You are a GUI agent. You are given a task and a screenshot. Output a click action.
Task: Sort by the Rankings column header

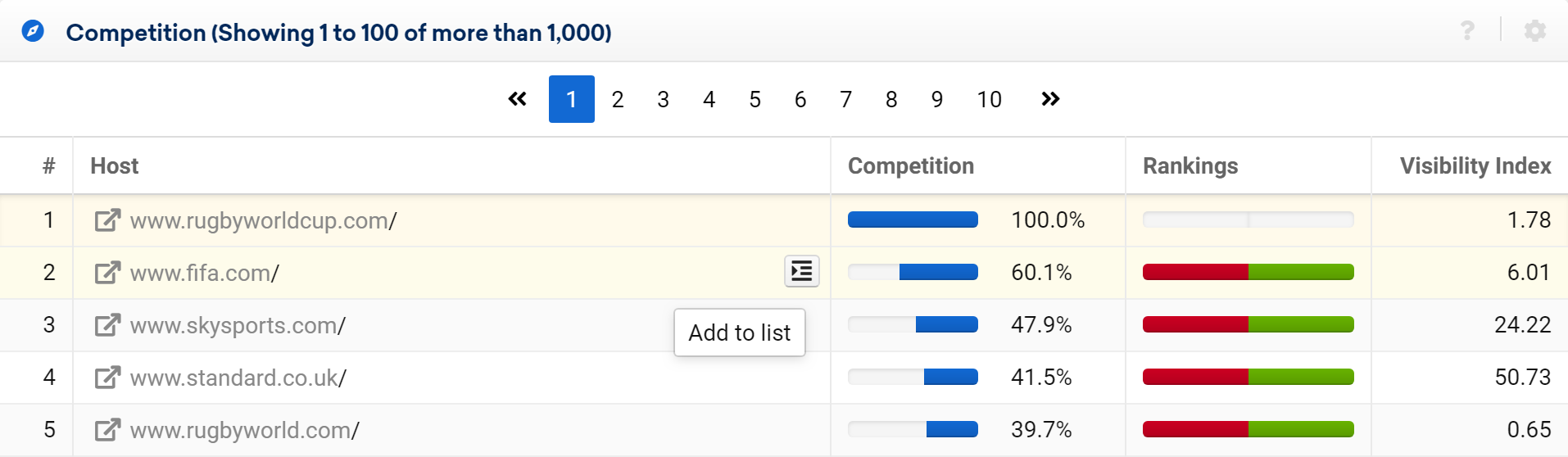(1190, 166)
